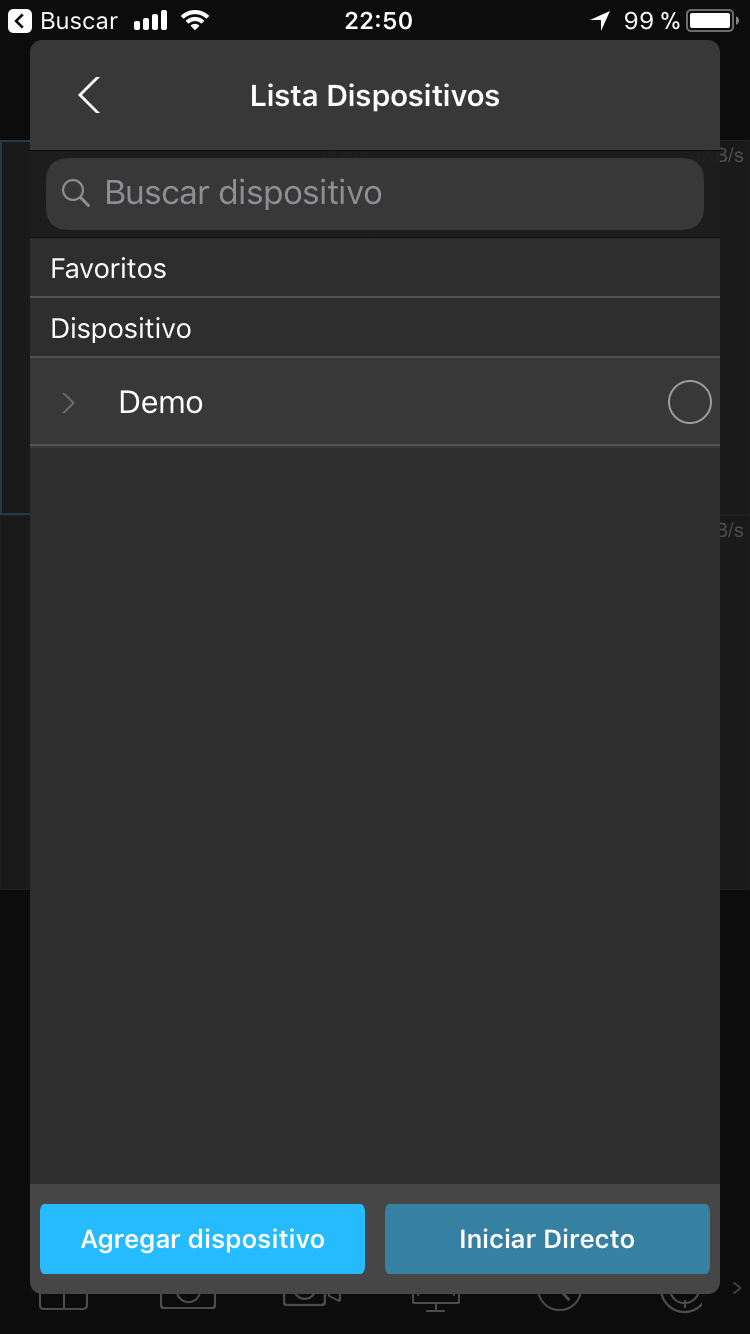Focus the Buscar dispositivo search field
This screenshot has height=1334, width=750.
click(x=375, y=193)
